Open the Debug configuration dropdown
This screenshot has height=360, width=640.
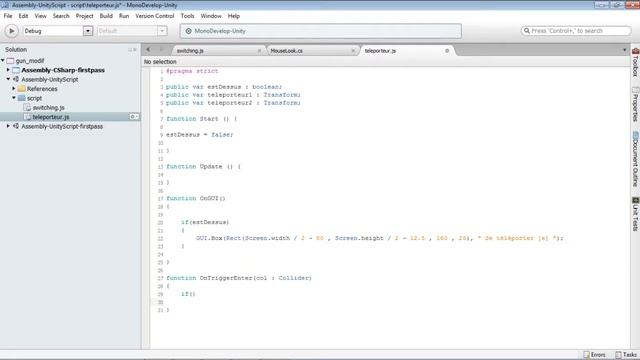click(87, 31)
